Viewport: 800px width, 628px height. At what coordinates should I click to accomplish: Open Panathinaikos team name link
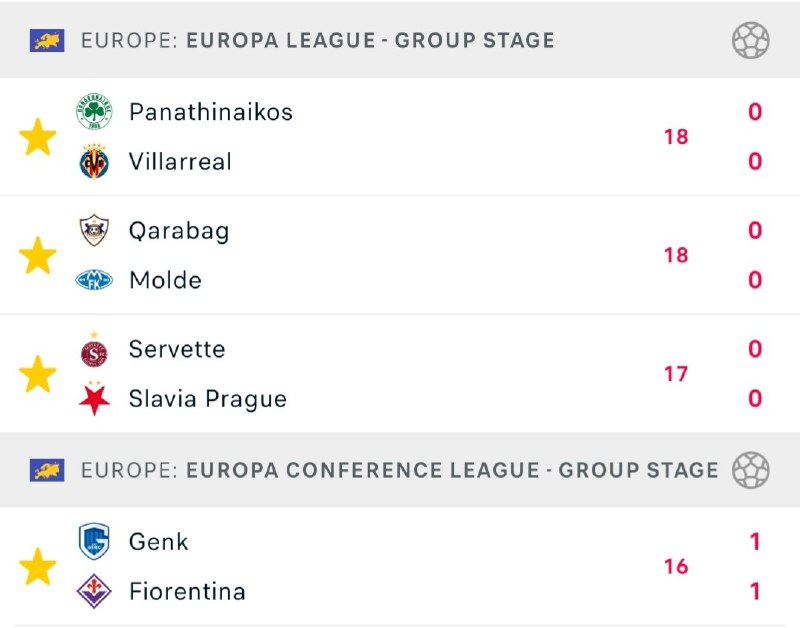pyautogui.click(x=211, y=112)
